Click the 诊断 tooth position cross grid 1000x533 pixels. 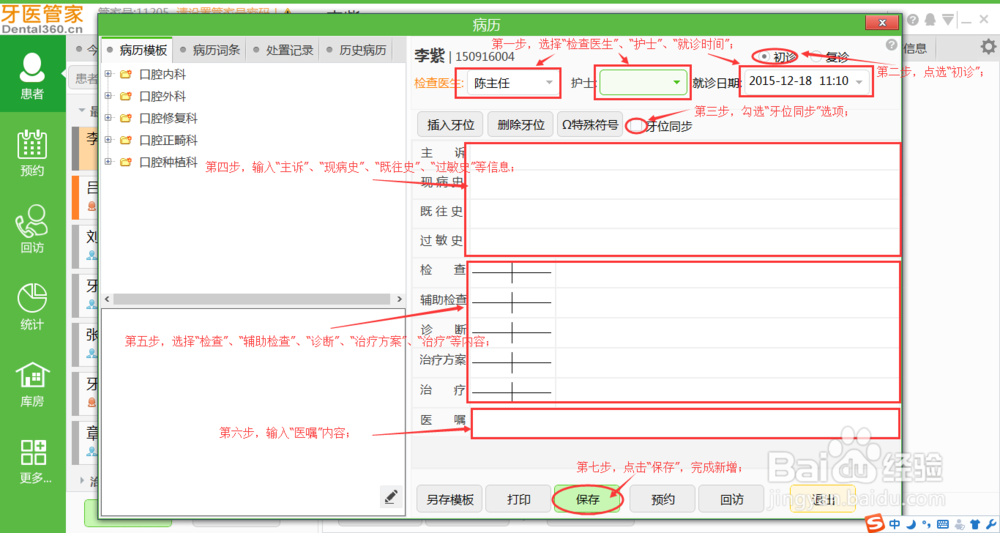511,332
